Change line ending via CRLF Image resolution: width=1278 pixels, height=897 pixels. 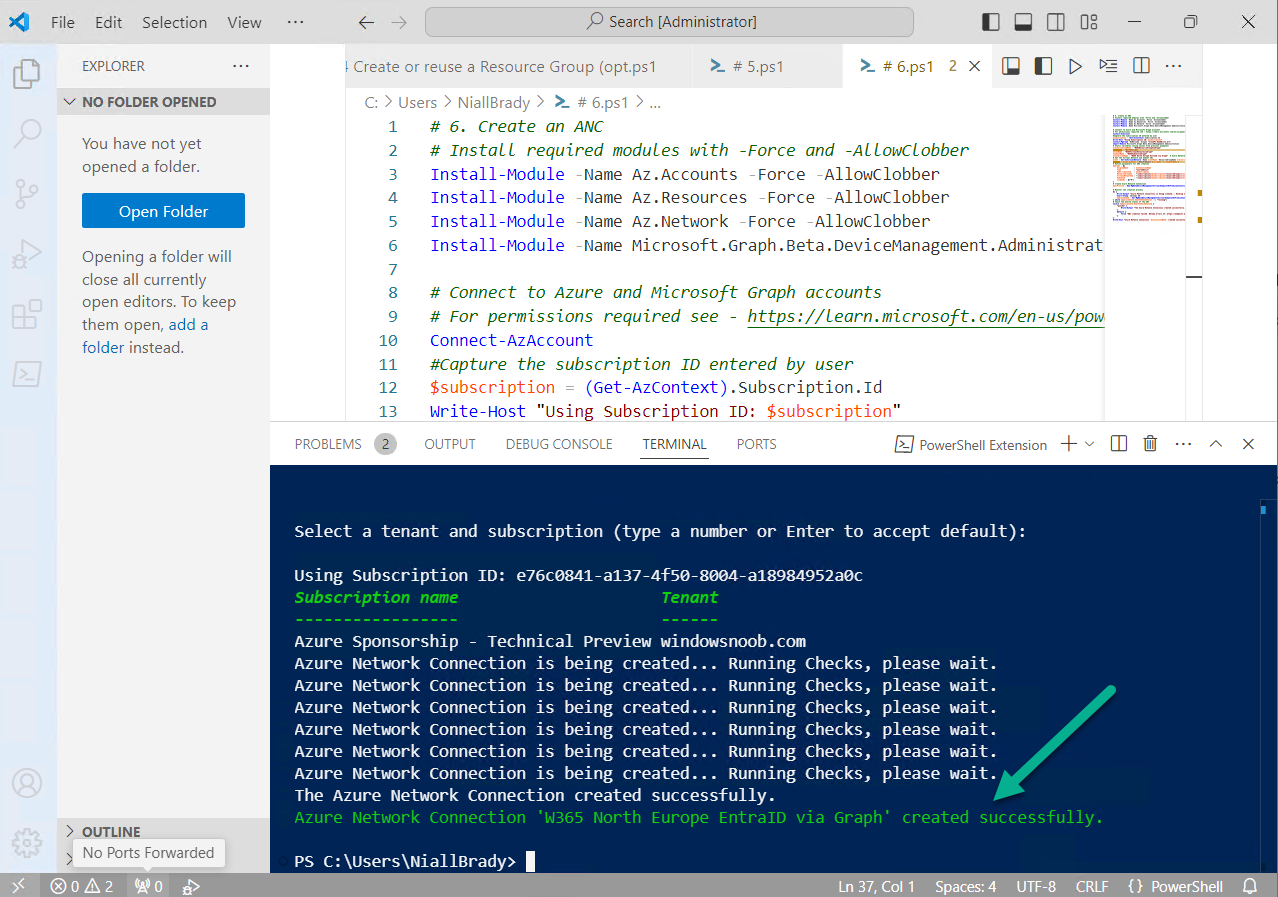coord(1092,886)
